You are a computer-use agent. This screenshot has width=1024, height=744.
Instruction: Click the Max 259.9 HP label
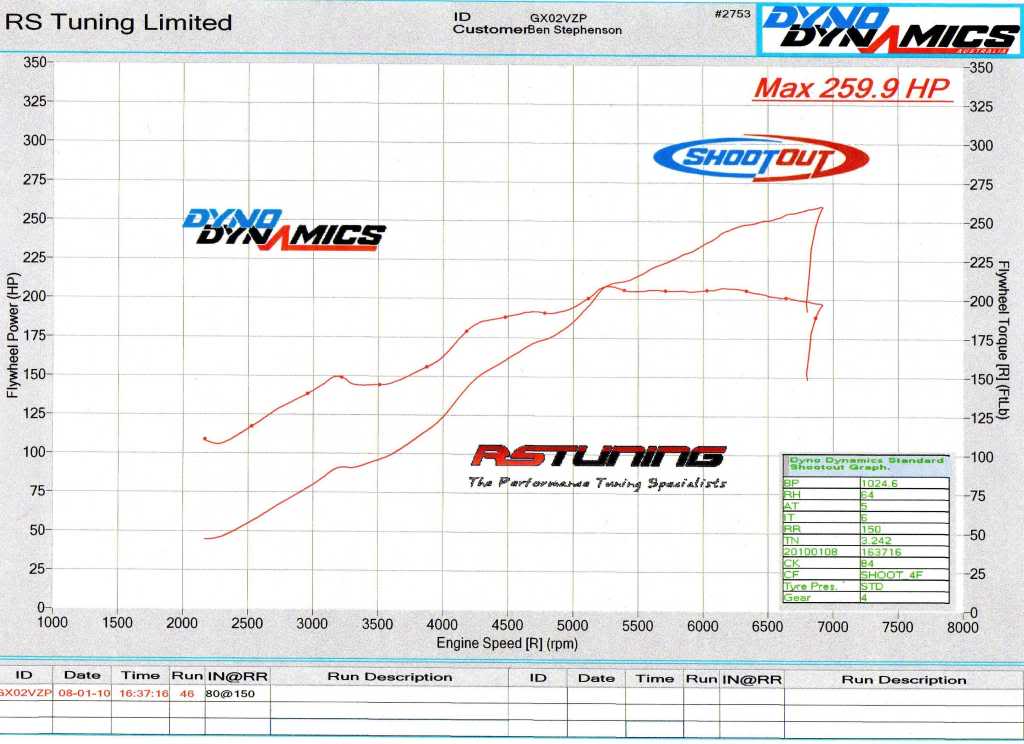click(851, 88)
